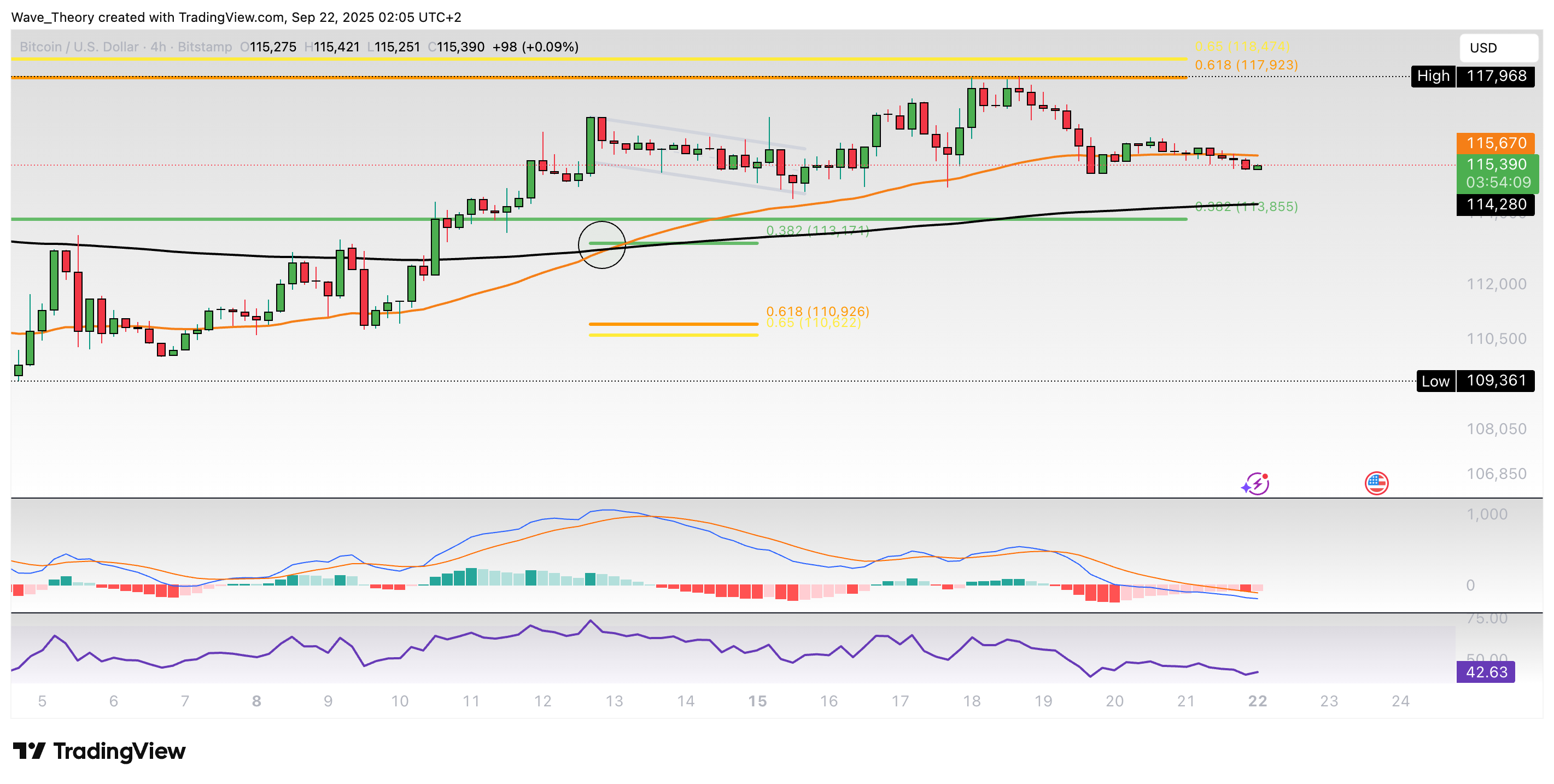
Task: Click the Bitcoin / U.S. Dollar symbol title
Action: 79,47
